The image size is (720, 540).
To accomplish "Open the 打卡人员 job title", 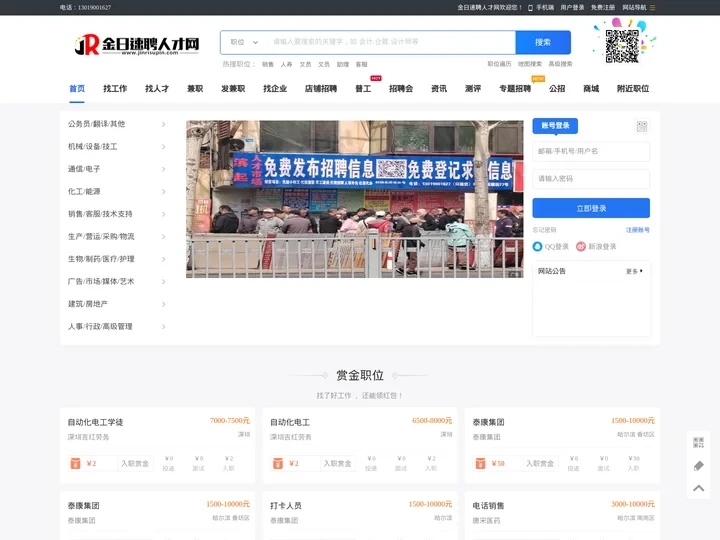I will (286, 506).
